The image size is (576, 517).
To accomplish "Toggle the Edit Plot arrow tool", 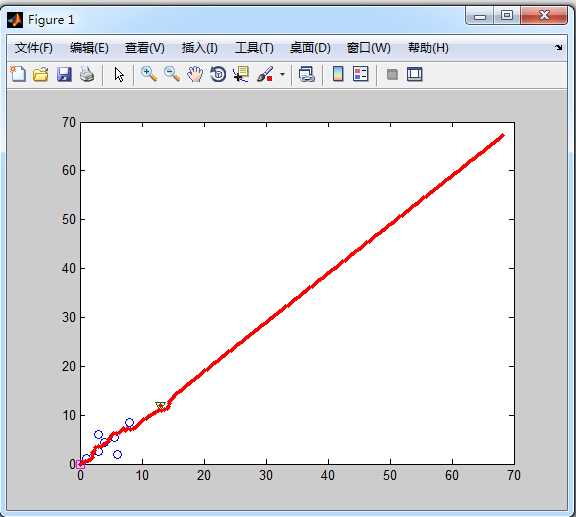I will [x=119, y=74].
